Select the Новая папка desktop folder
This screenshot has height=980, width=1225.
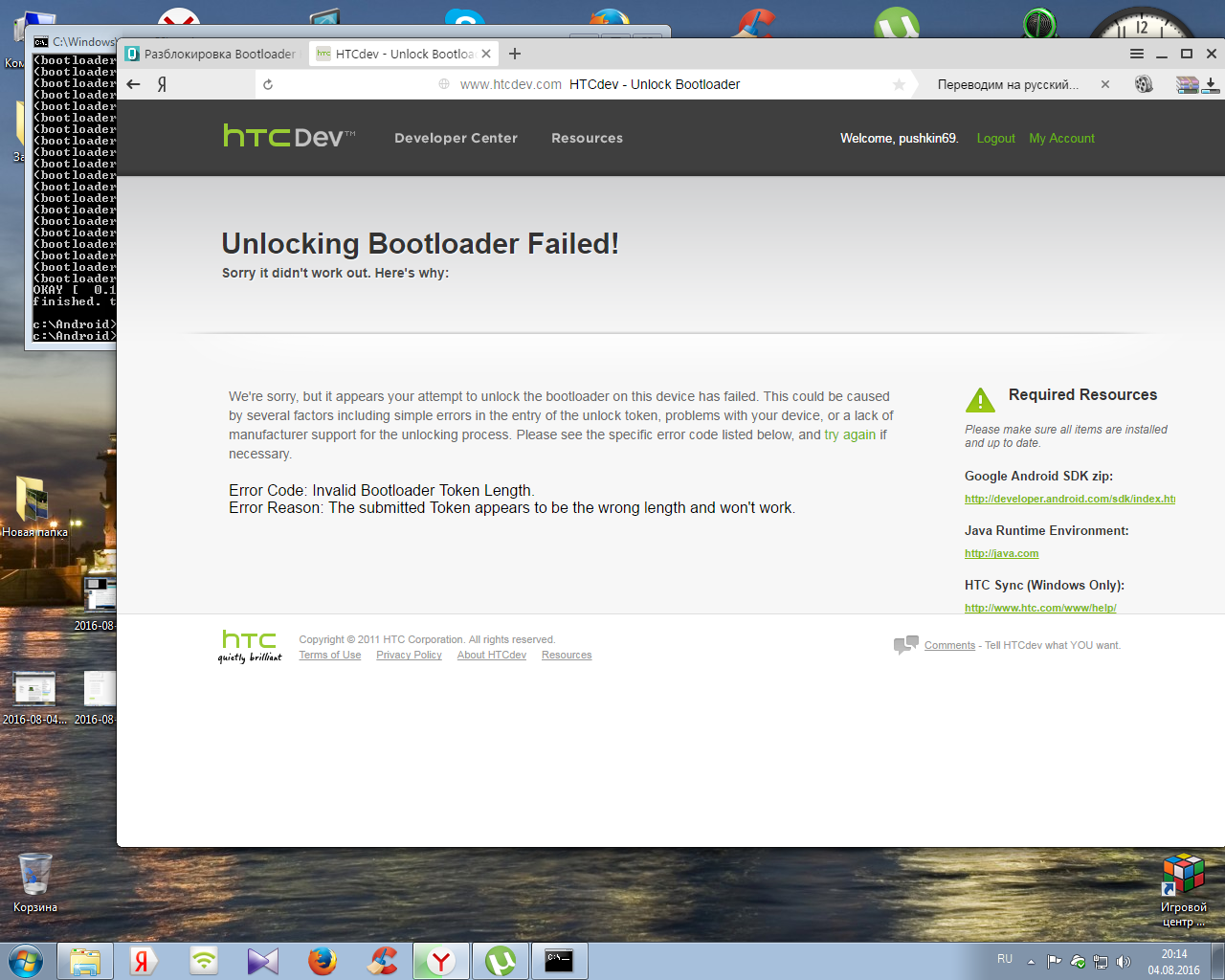click(34, 506)
